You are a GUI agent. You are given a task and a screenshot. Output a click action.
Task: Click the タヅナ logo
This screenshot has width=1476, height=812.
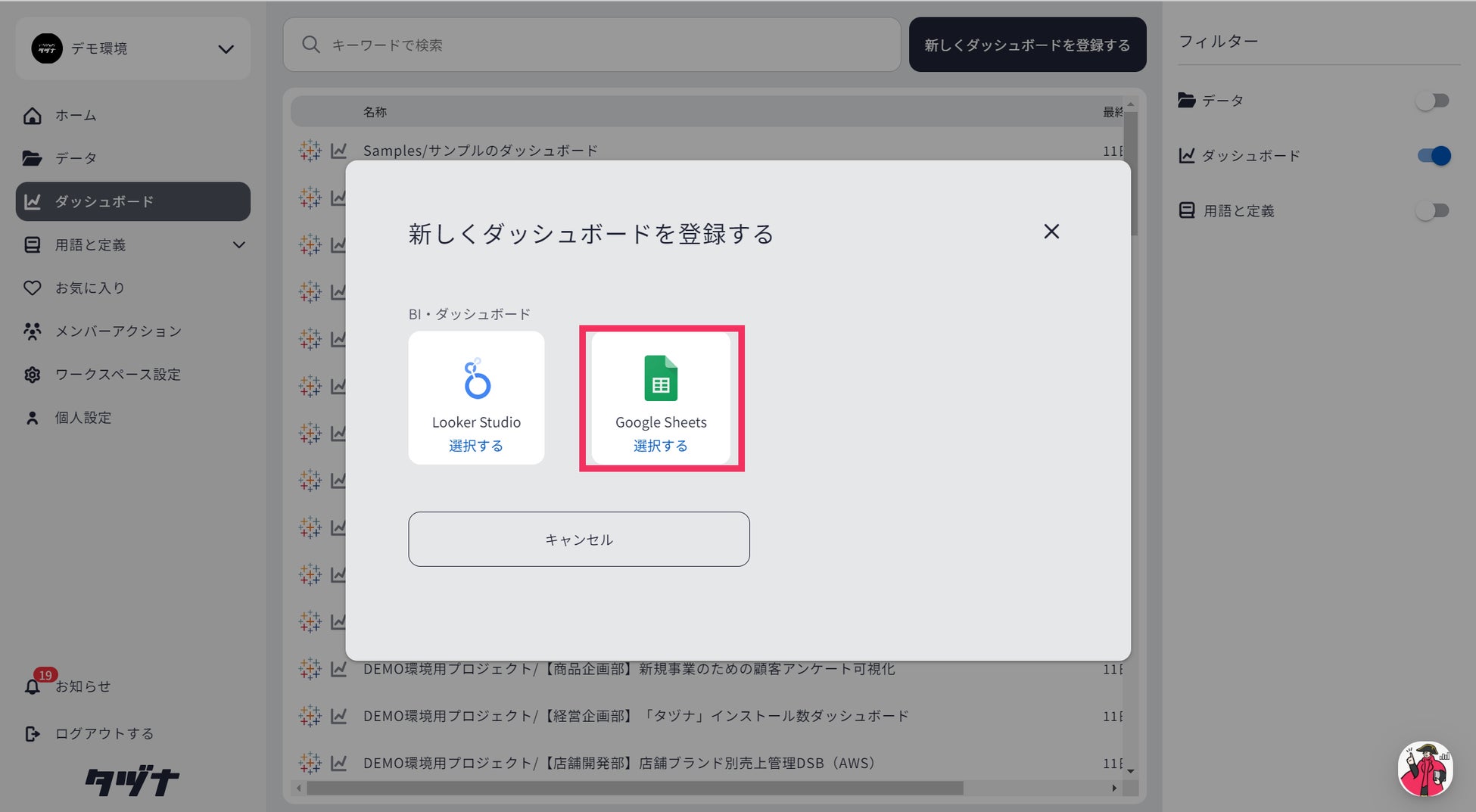point(132,781)
